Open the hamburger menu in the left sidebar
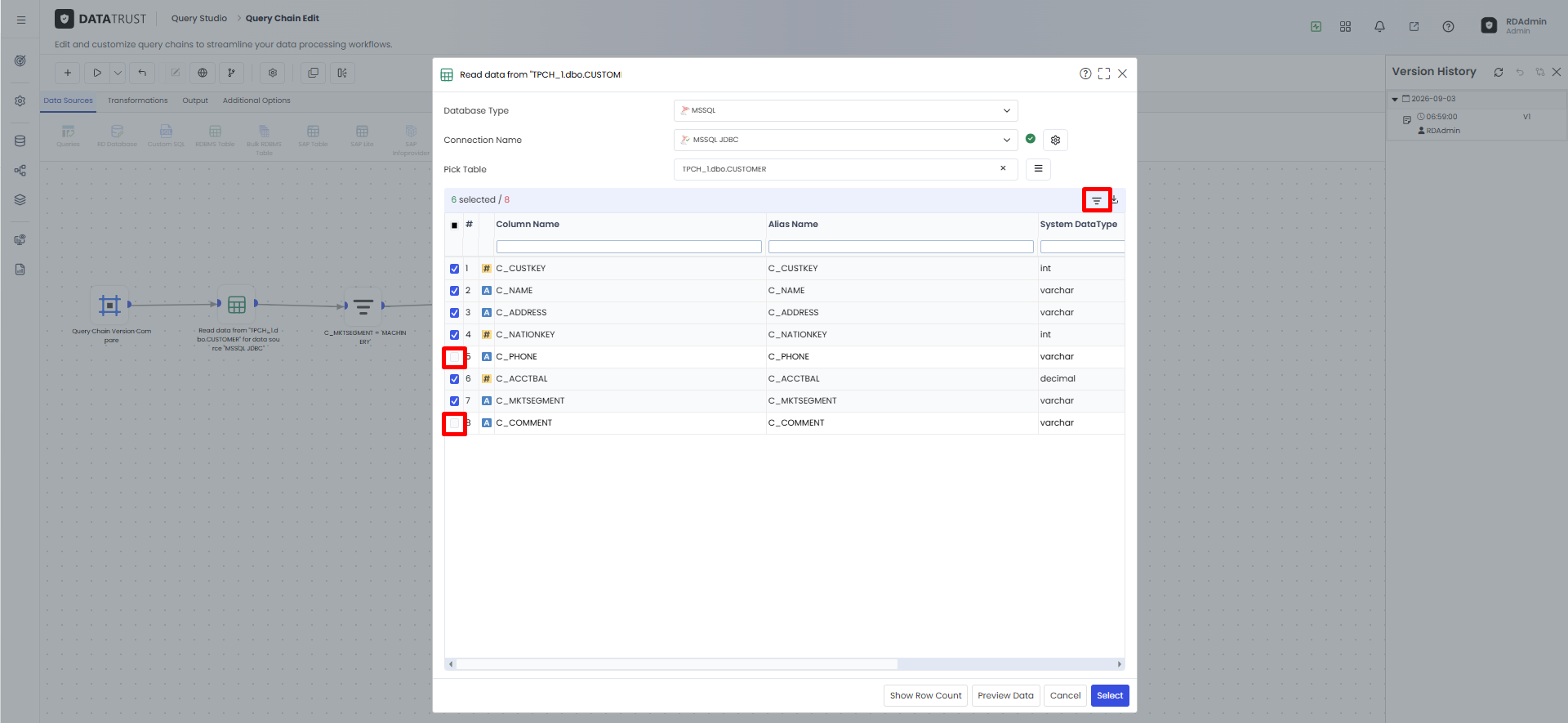 click(x=20, y=20)
